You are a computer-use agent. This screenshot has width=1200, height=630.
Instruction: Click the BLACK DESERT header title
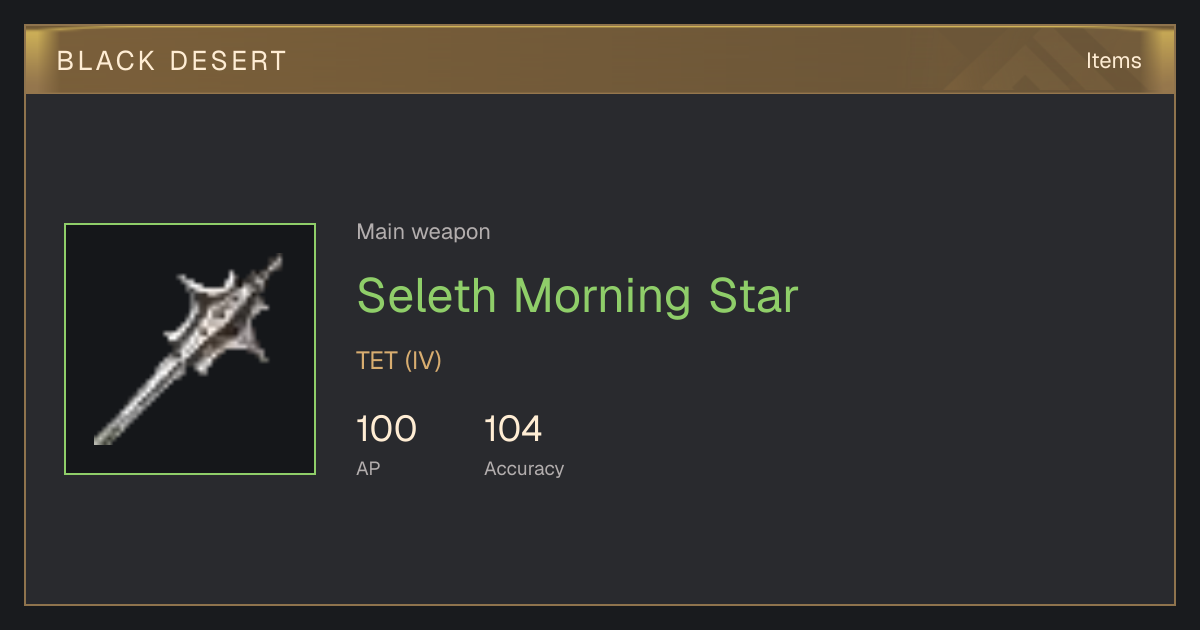[172, 61]
